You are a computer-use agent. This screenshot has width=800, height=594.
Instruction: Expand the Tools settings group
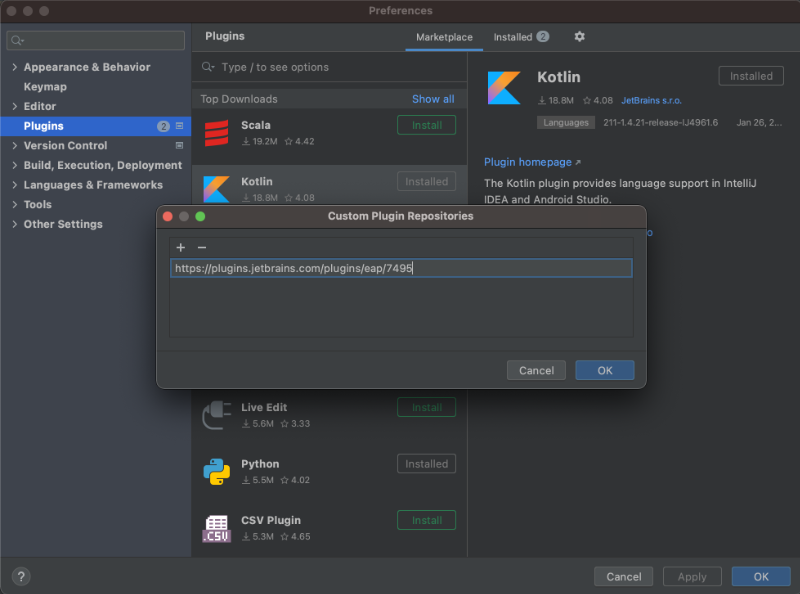14,204
